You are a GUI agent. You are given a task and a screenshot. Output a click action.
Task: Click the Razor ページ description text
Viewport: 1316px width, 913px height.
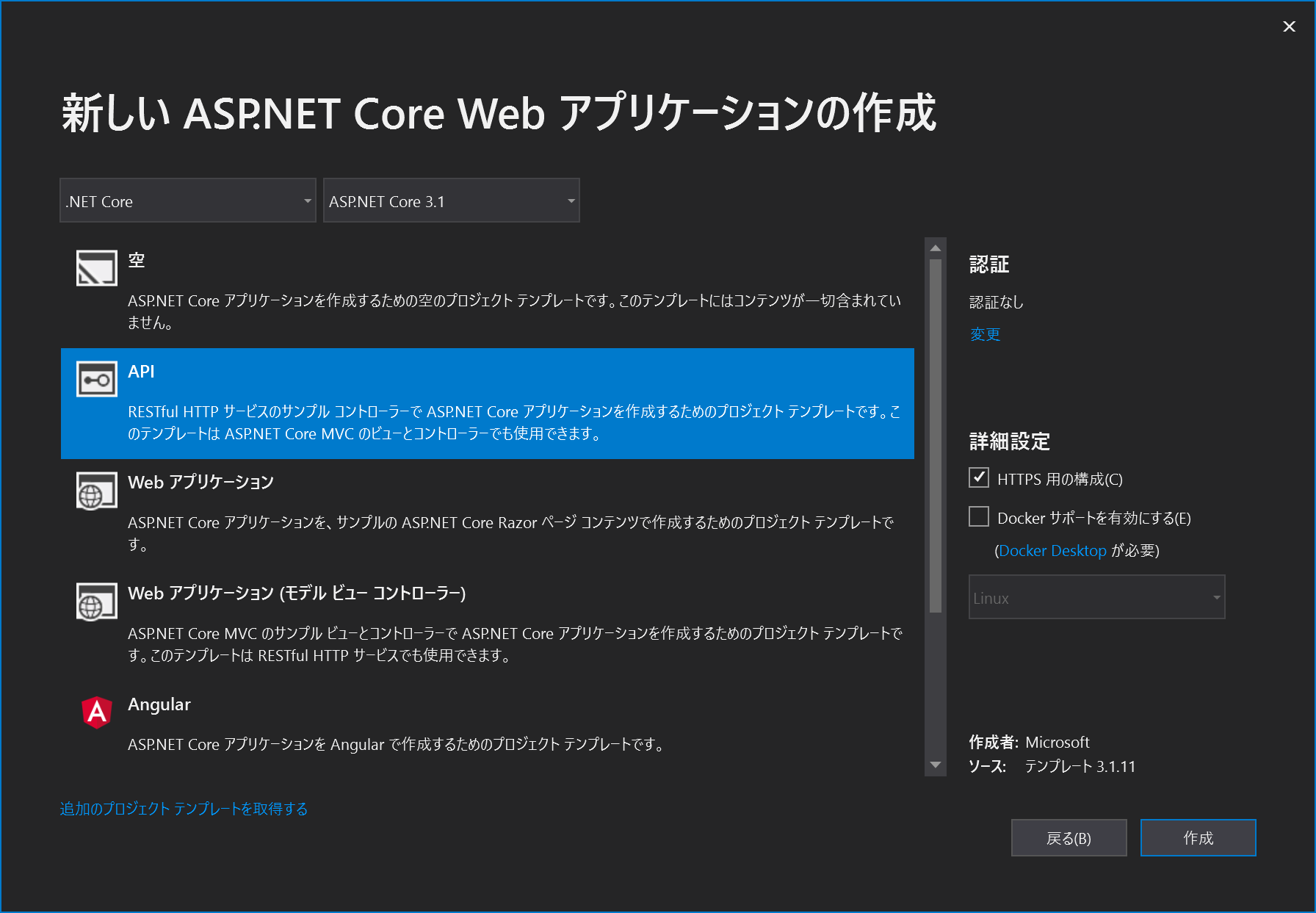511,533
